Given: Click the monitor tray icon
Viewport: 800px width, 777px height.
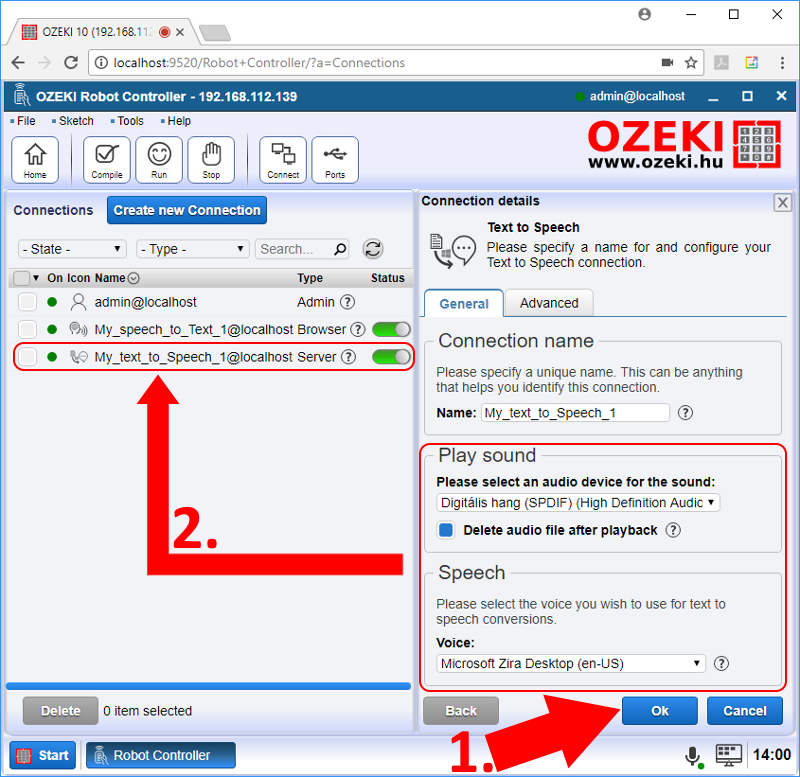Looking at the screenshot, I should (x=729, y=755).
